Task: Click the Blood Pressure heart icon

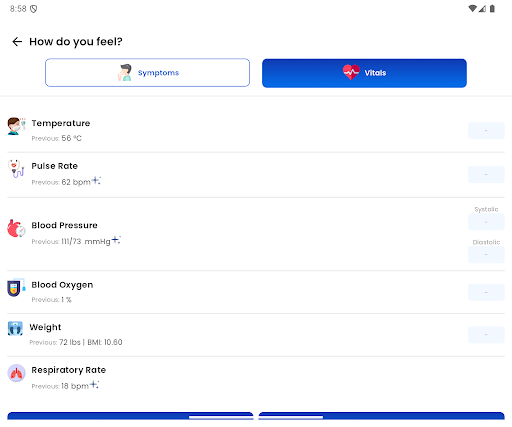Action: pyautogui.click(x=16, y=228)
